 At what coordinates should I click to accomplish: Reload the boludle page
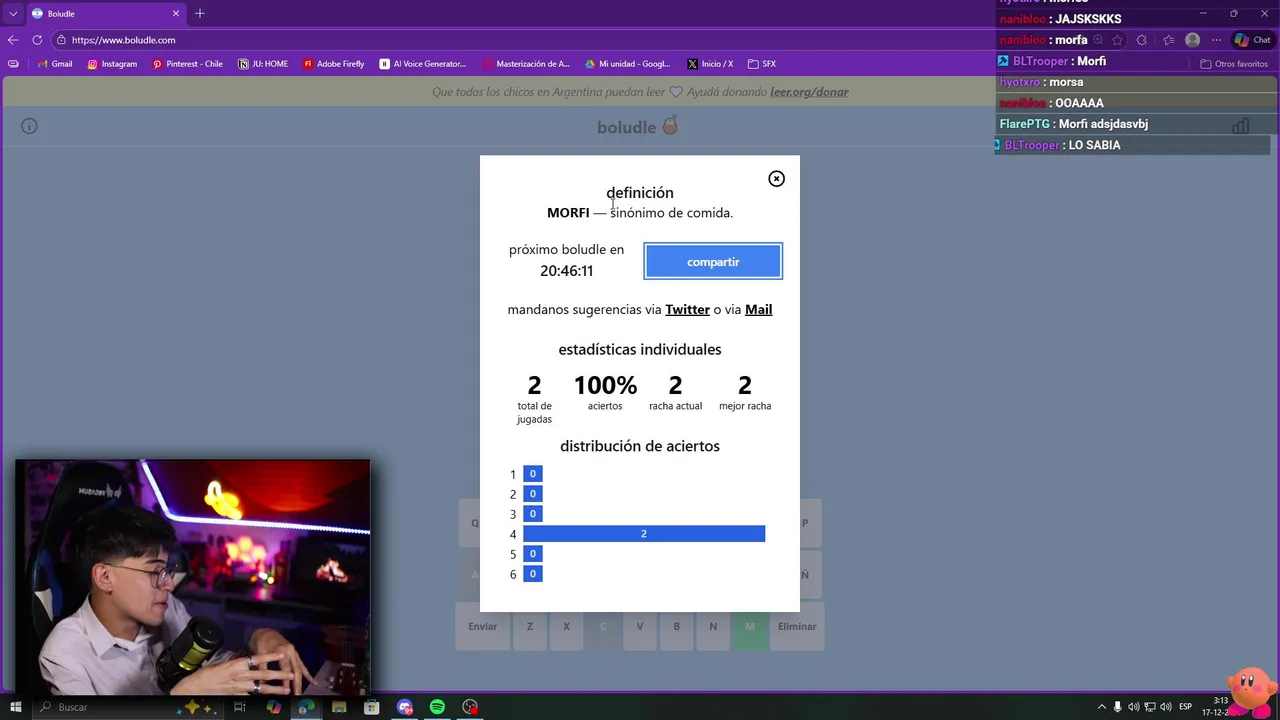[37, 40]
